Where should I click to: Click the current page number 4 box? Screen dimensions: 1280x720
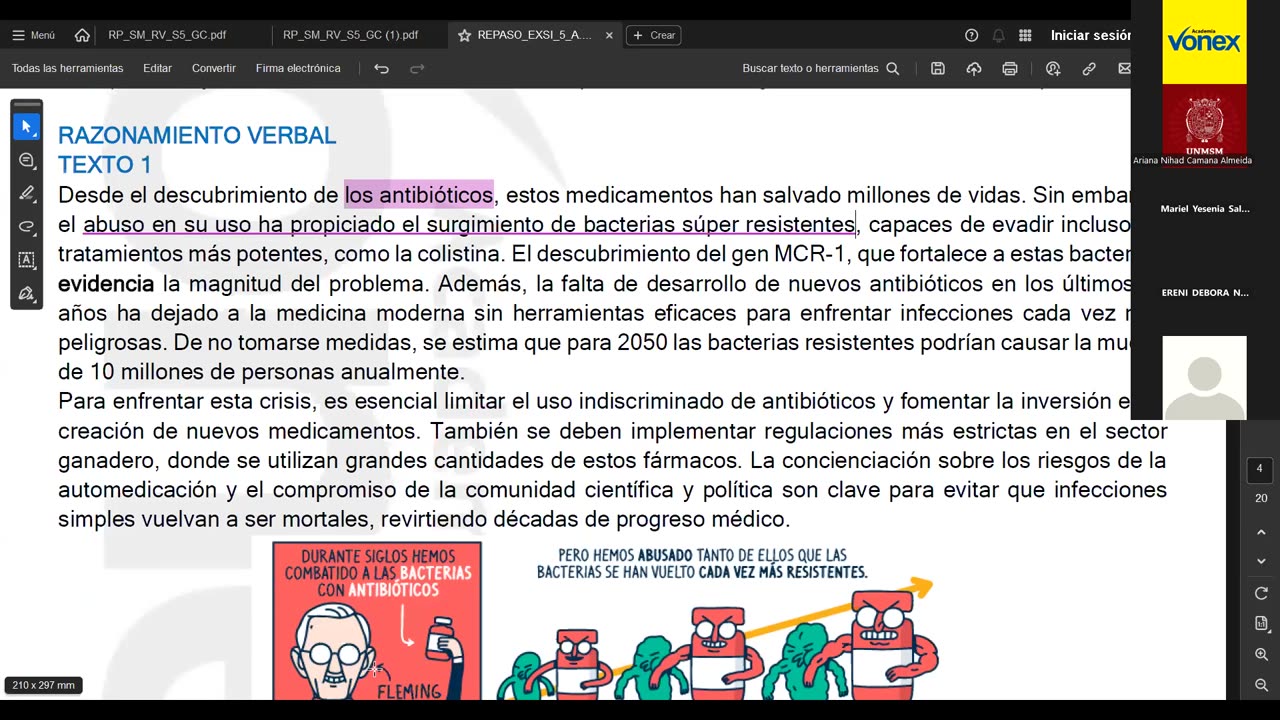pyautogui.click(x=1259, y=469)
